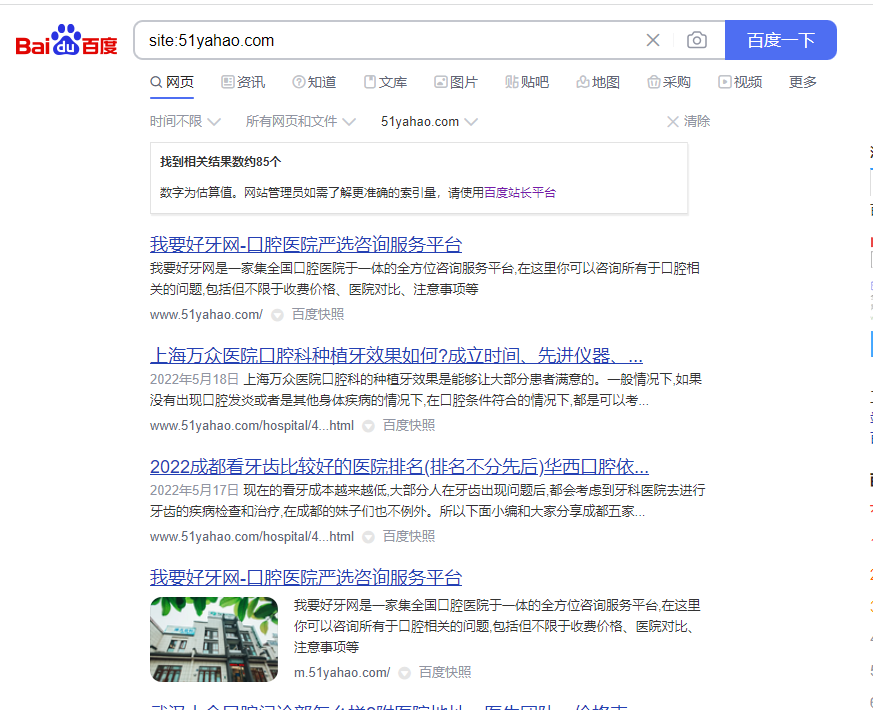This screenshot has height=710, width=873.
Task: Open 百度快照 for the www.51yahao.com/ result
Action: pyautogui.click(x=317, y=314)
